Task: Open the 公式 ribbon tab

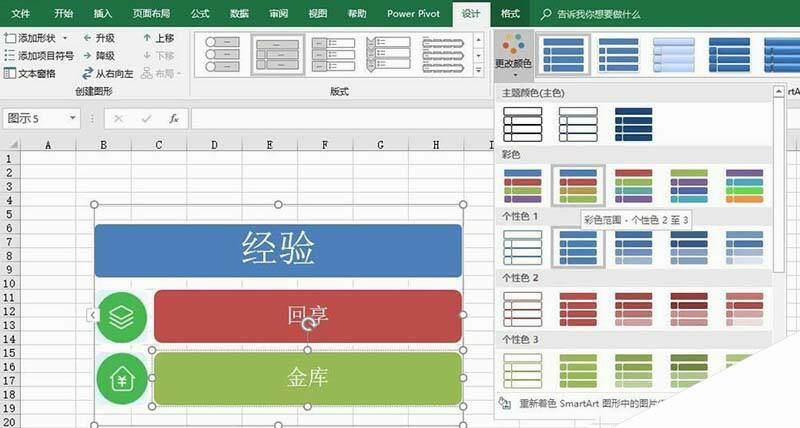Action: point(199,14)
